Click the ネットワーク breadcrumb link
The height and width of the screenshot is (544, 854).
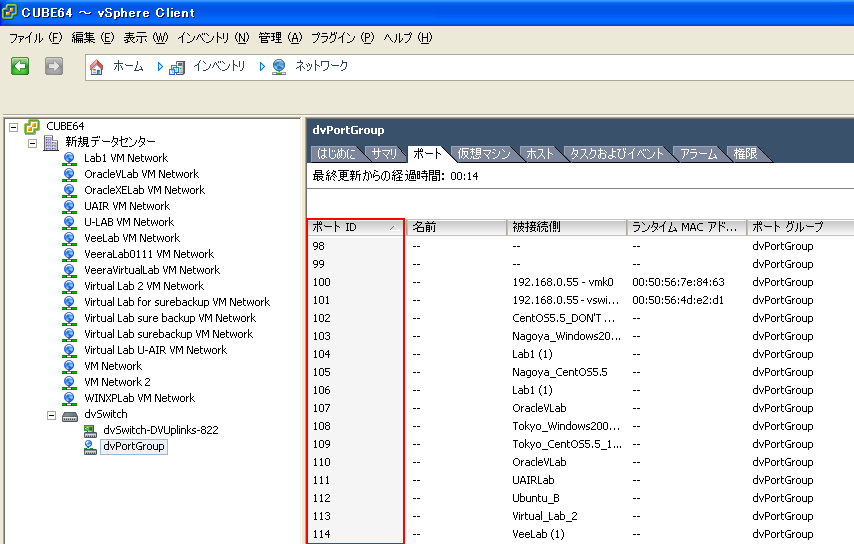coord(321,66)
